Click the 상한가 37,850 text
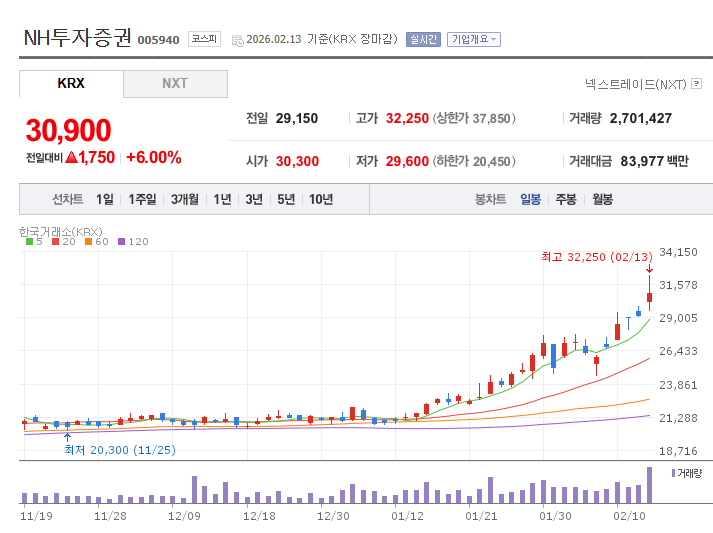The width and height of the screenshot is (713, 533). click(474, 118)
